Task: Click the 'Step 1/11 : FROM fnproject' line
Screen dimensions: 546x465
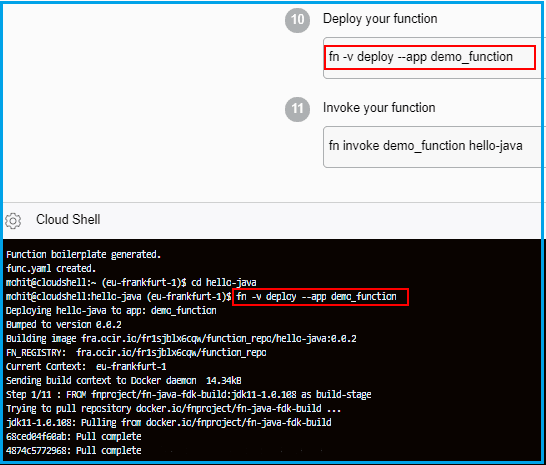Action: coord(188,394)
